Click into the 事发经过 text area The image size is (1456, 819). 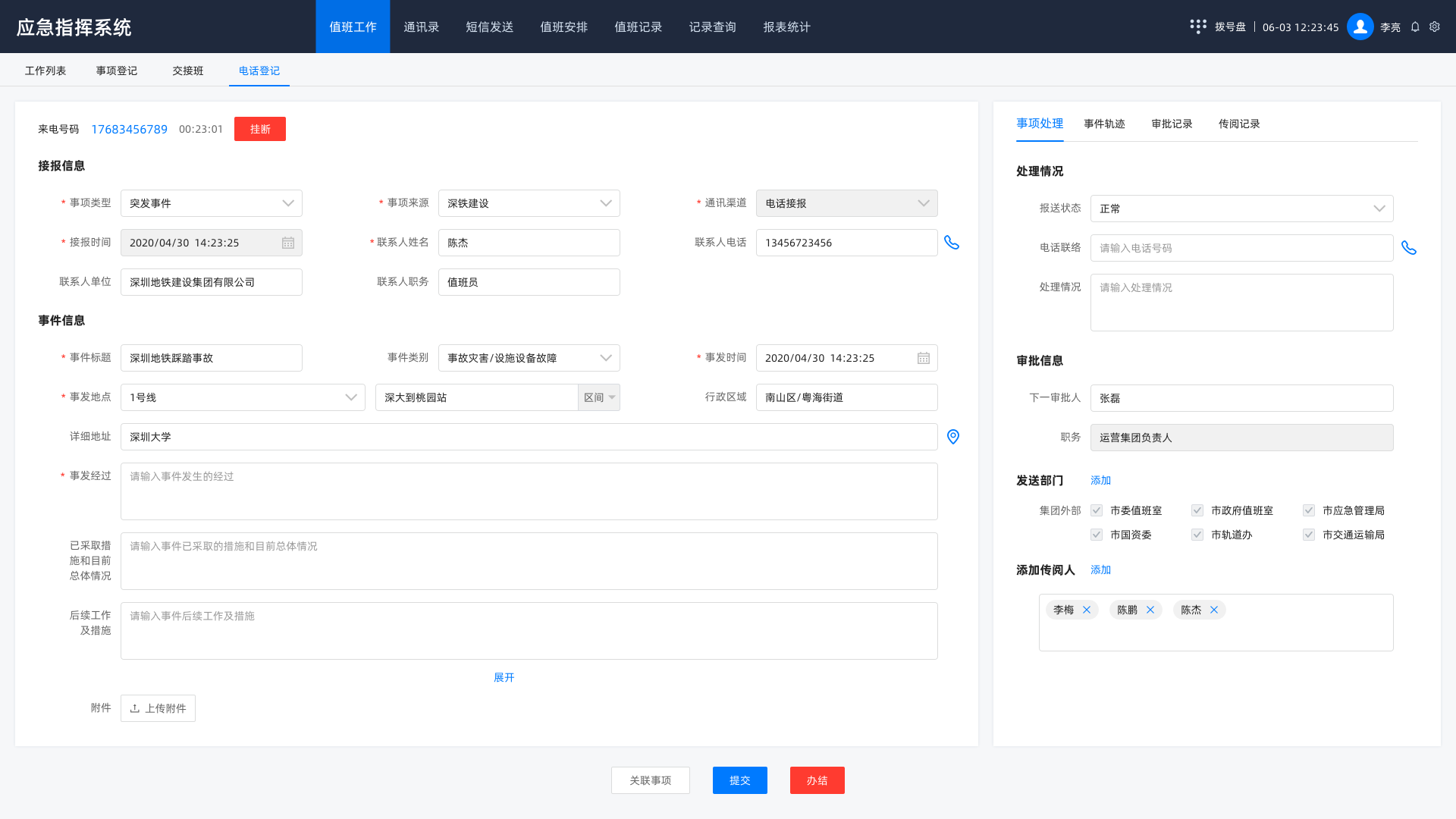pyautogui.click(x=529, y=491)
